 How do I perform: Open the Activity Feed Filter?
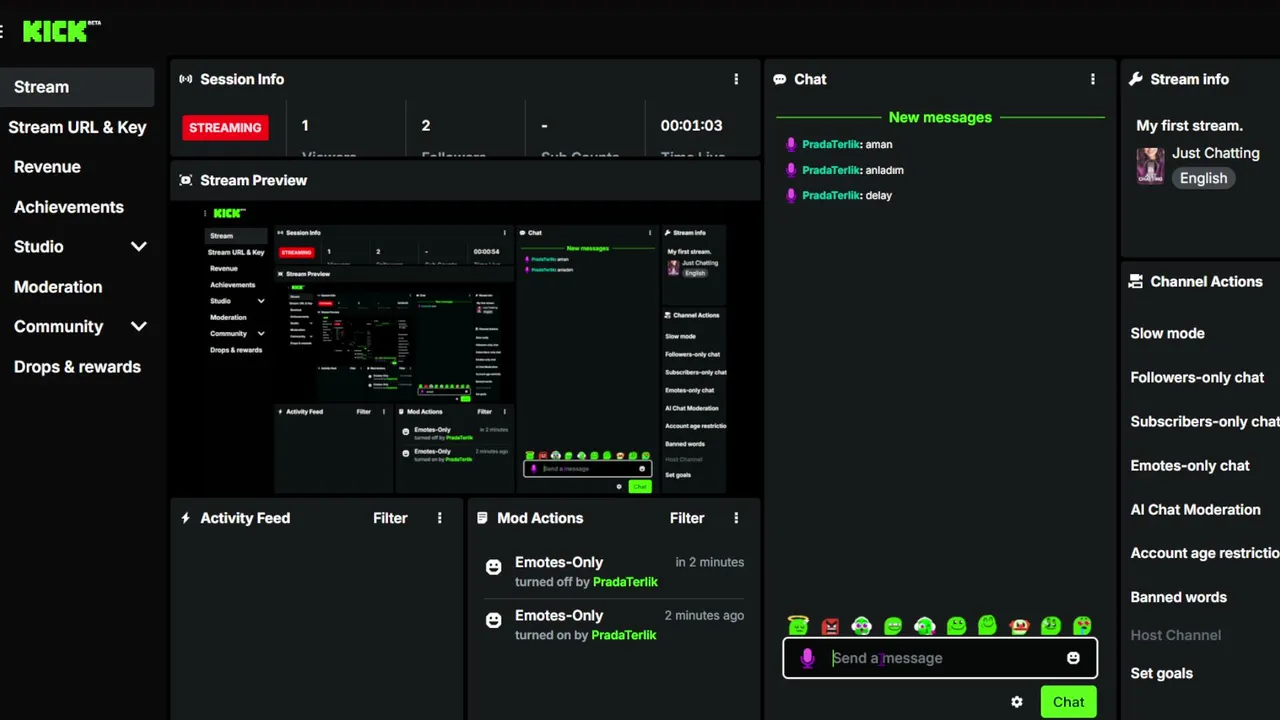[x=390, y=518]
